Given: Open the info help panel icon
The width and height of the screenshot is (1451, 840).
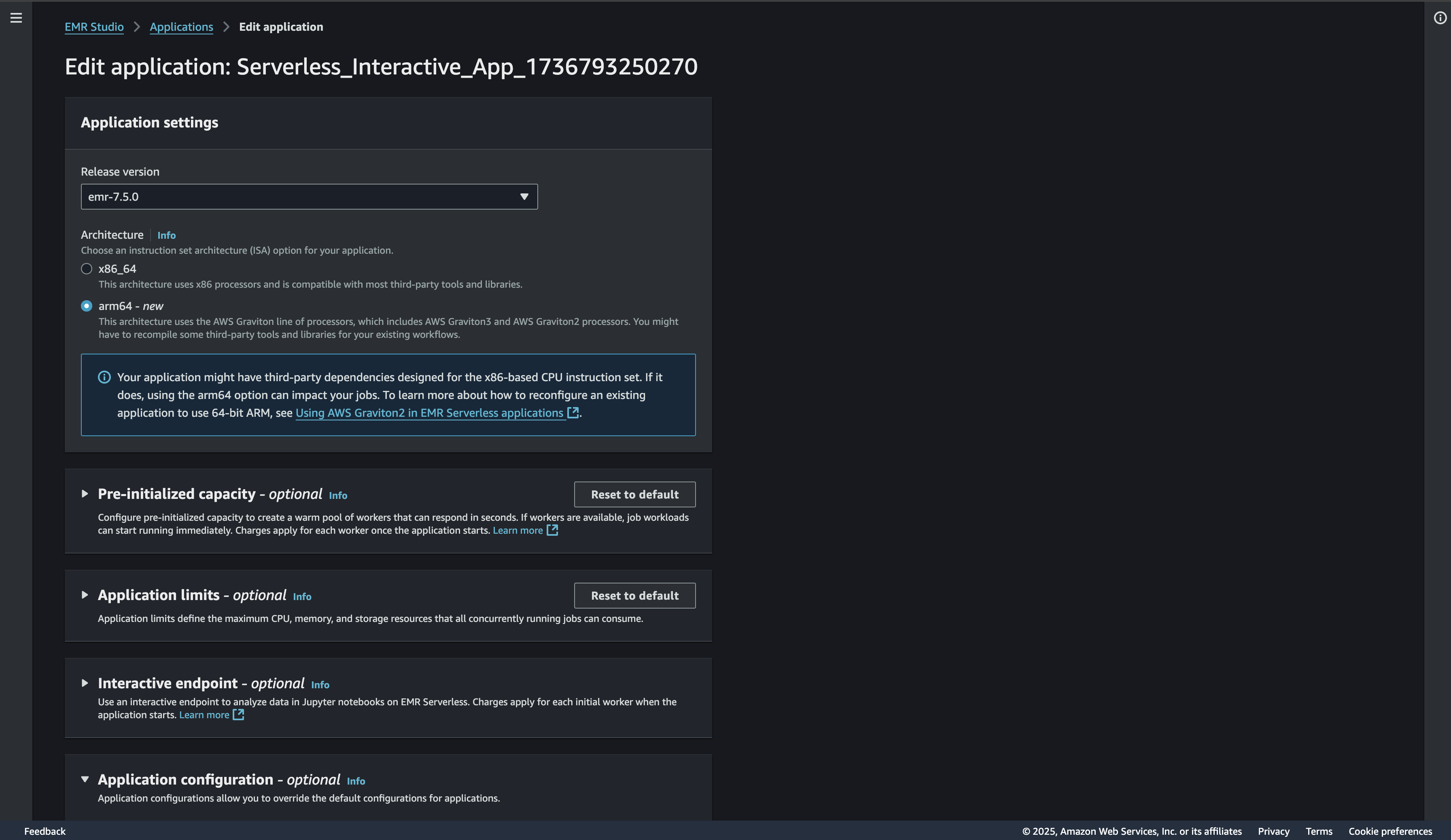Looking at the screenshot, I should tap(1440, 18).
